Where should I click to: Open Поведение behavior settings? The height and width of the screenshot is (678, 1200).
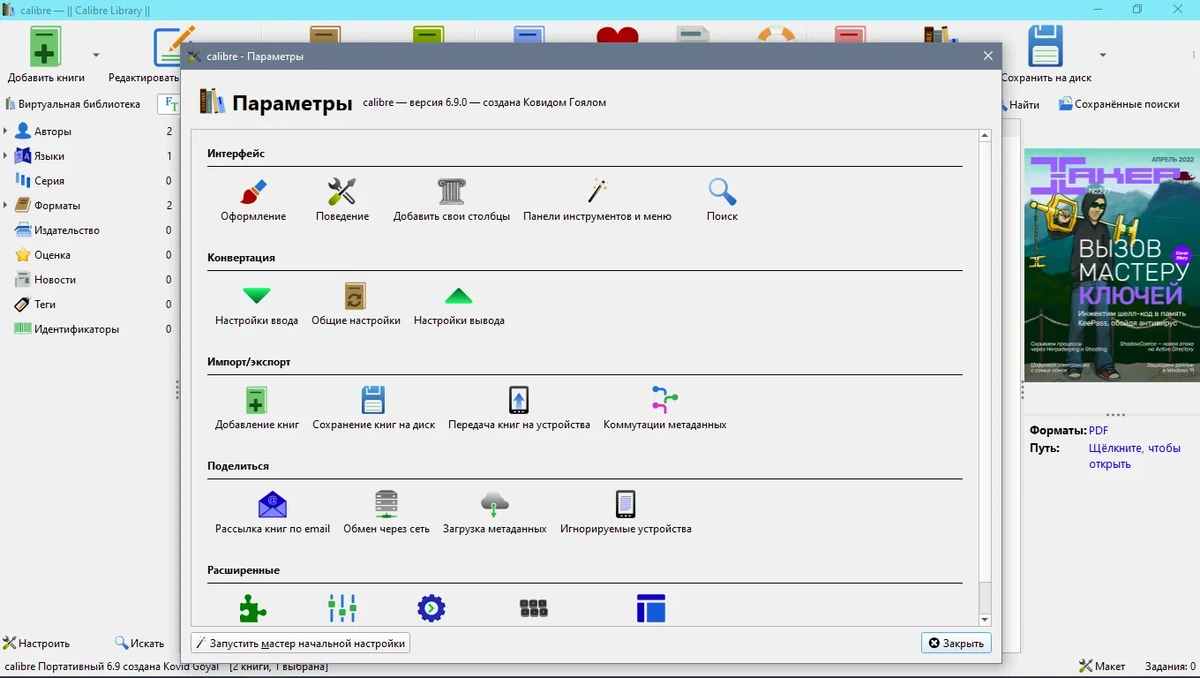coord(342,200)
